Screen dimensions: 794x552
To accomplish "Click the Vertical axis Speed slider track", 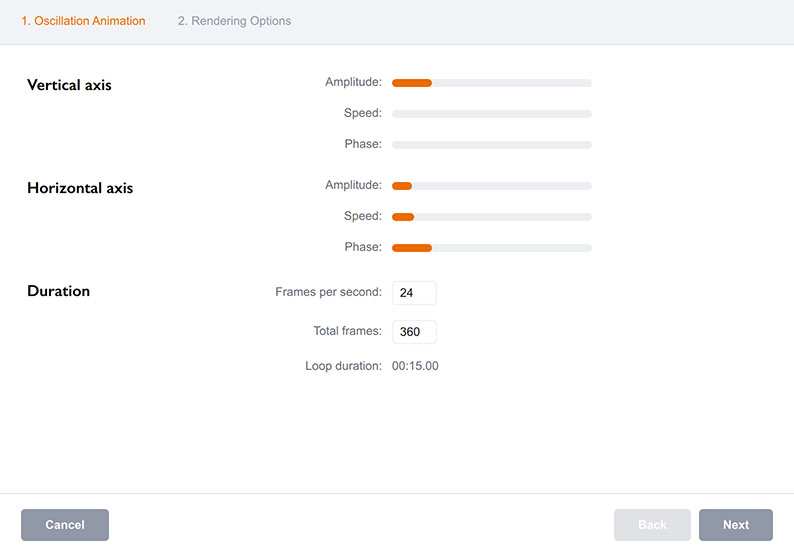I will point(491,114).
